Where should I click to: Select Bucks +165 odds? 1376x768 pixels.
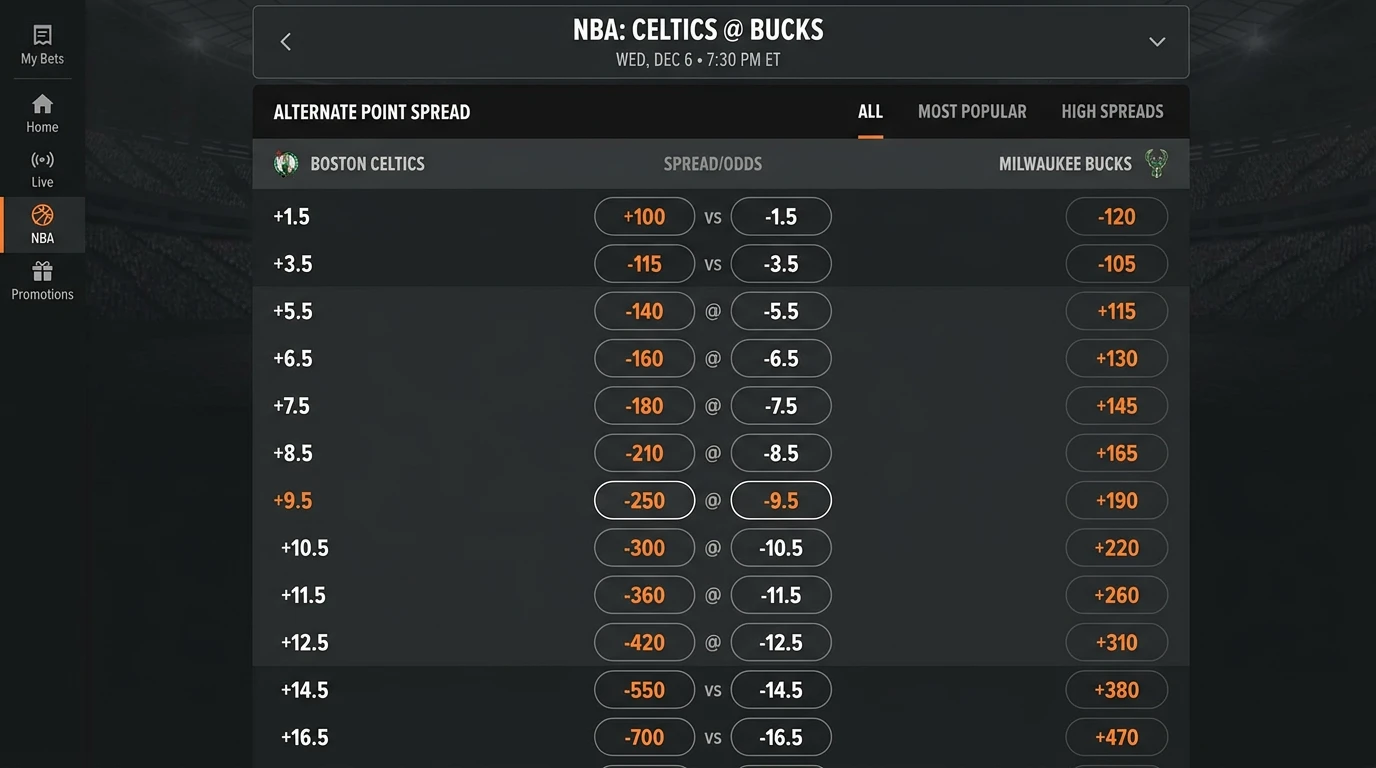tap(1116, 453)
